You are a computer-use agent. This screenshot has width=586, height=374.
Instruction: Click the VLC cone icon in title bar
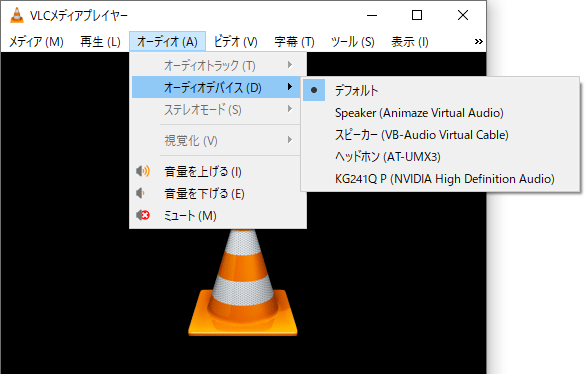pos(16,15)
